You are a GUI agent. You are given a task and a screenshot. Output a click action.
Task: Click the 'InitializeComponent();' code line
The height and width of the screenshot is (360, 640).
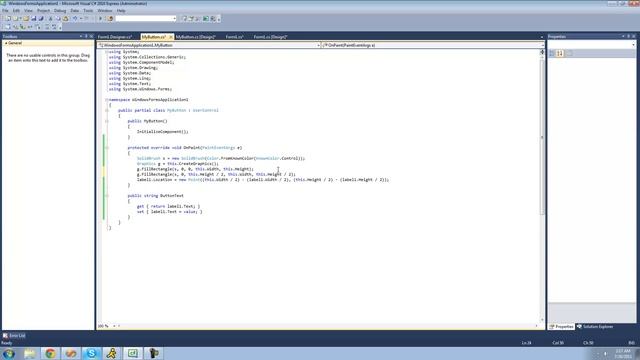[162, 132]
